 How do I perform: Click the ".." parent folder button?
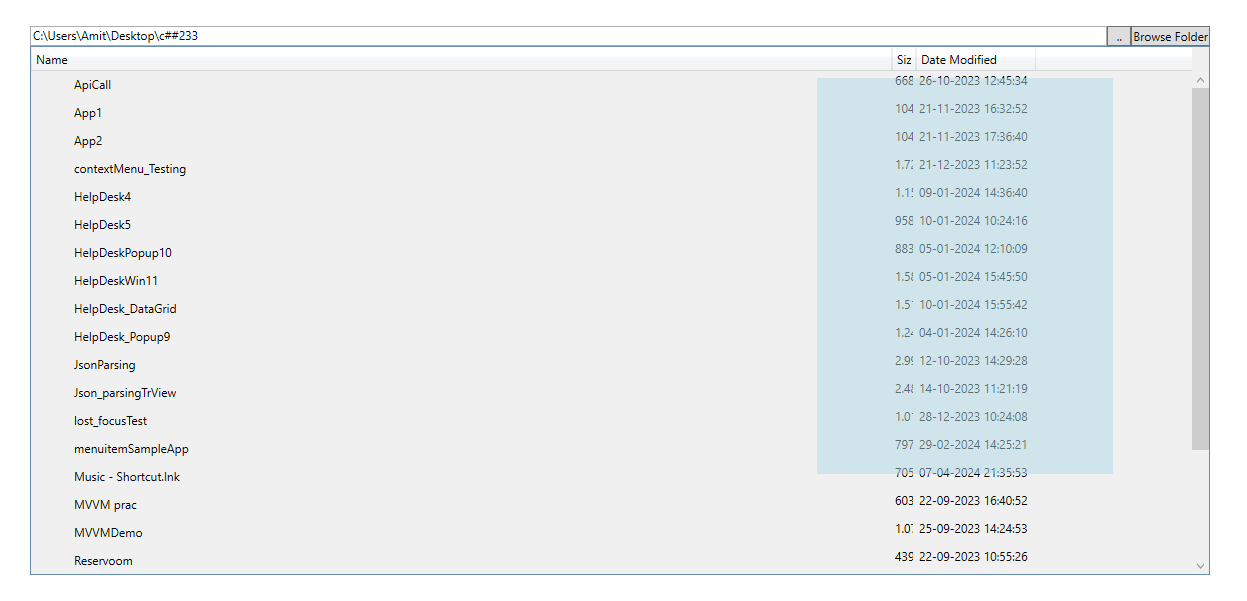tap(1117, 36)
